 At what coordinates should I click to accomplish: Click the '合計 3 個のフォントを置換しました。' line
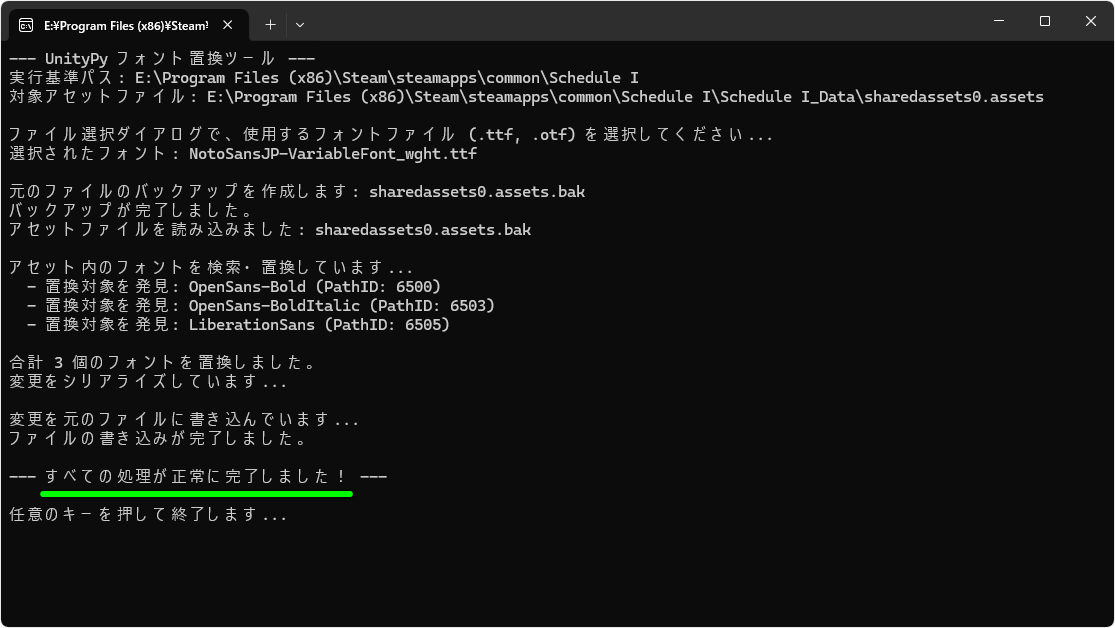click(x=163, y=363)
